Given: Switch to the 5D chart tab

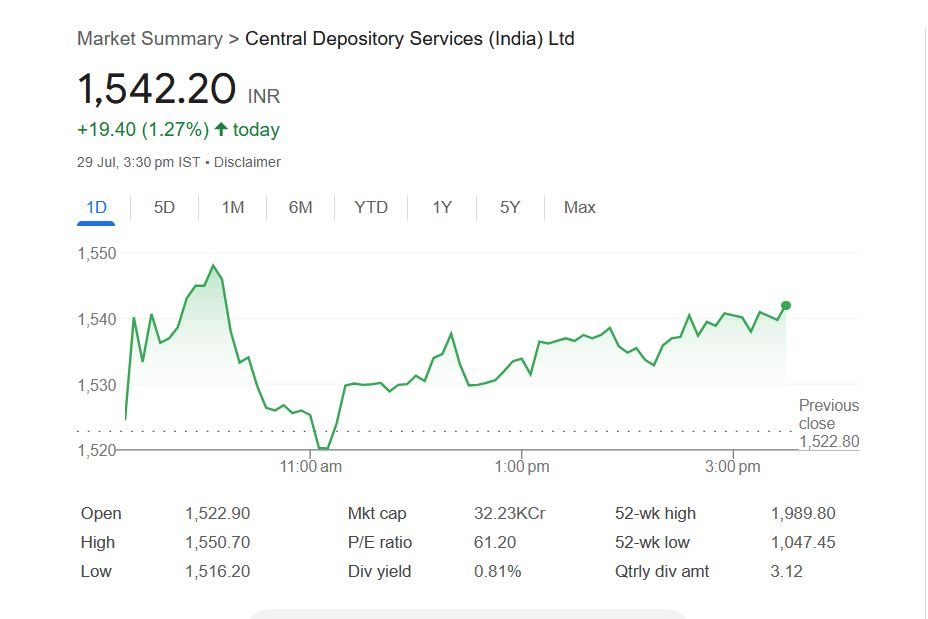Looking at the screenshot, I should tap(164, 208).
